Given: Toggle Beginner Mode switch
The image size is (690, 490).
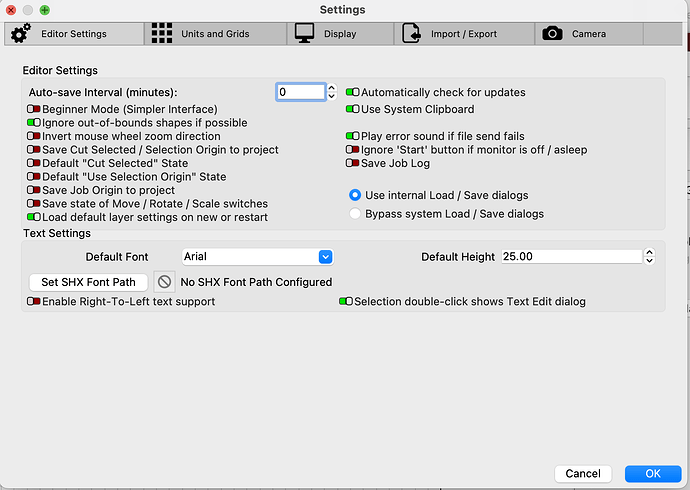Looking at the screenshot, I should coord(34,109).
